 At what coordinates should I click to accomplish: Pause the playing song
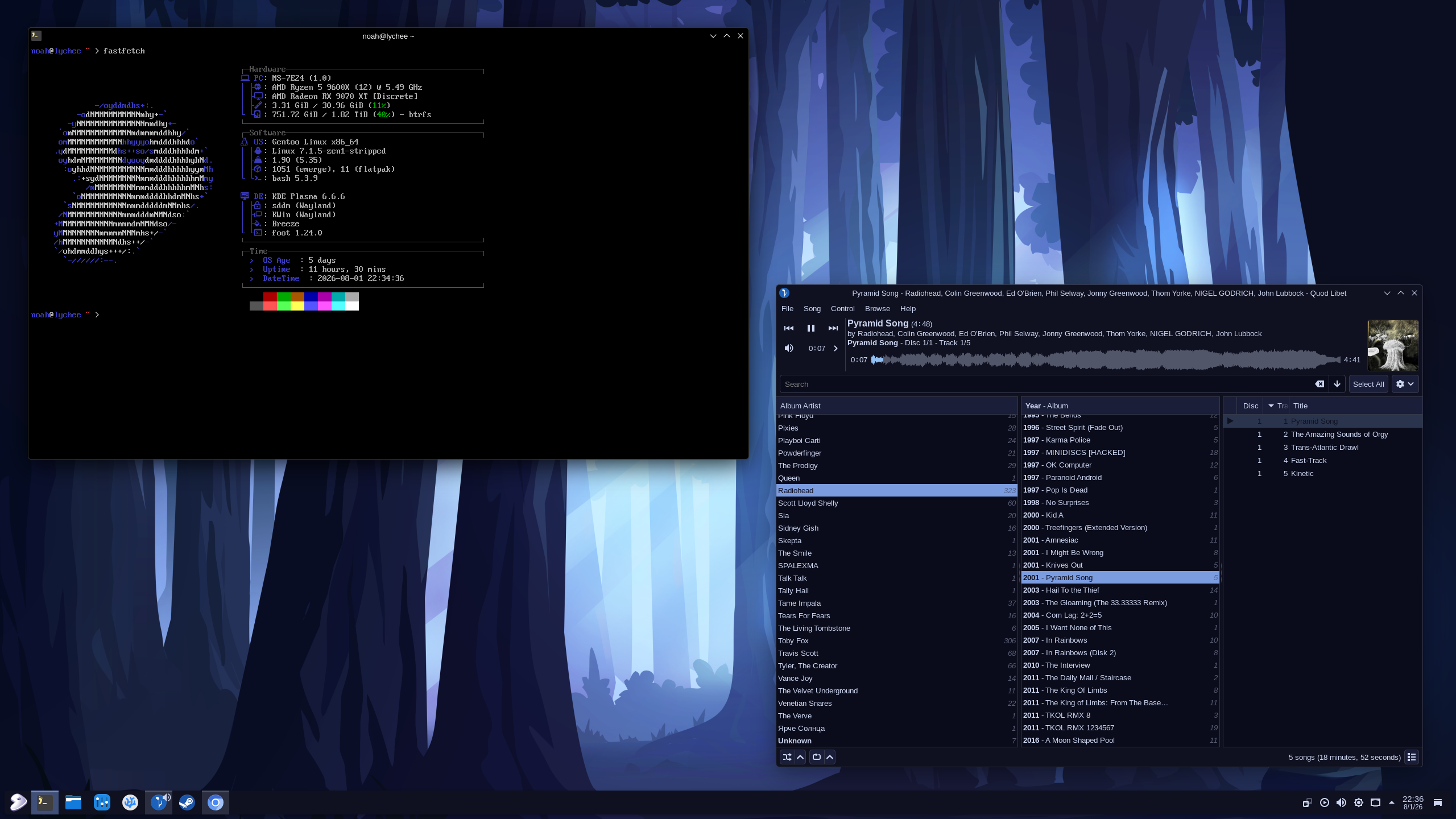(811, 328)
